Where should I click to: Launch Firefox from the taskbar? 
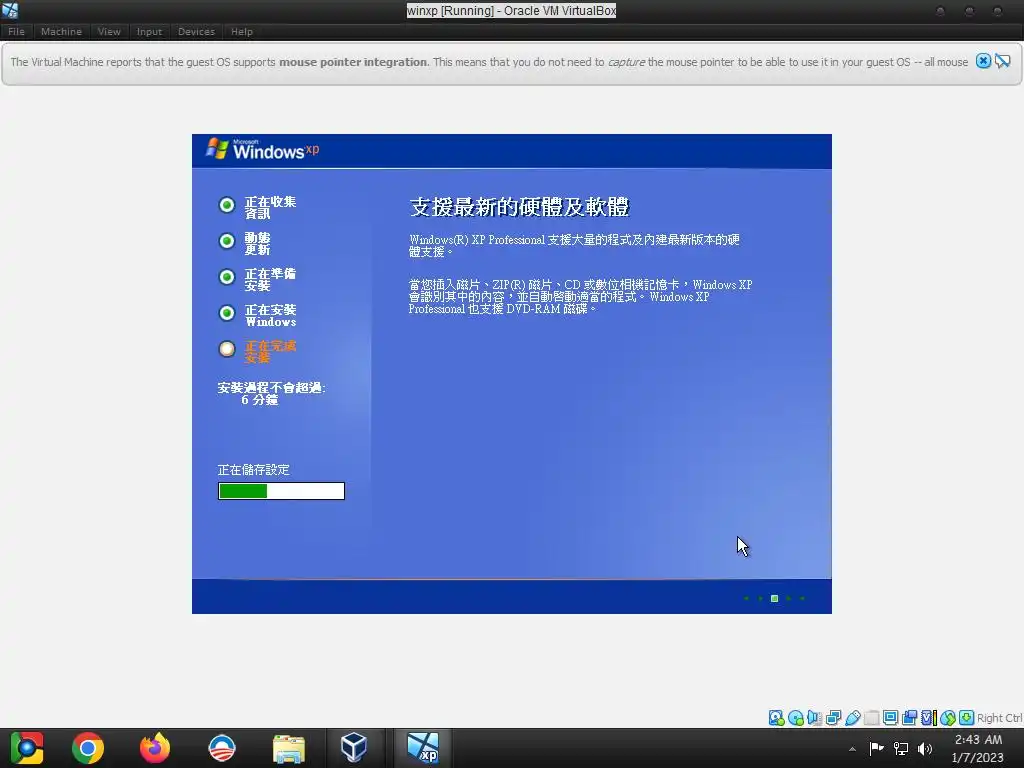tap(155, 748)
